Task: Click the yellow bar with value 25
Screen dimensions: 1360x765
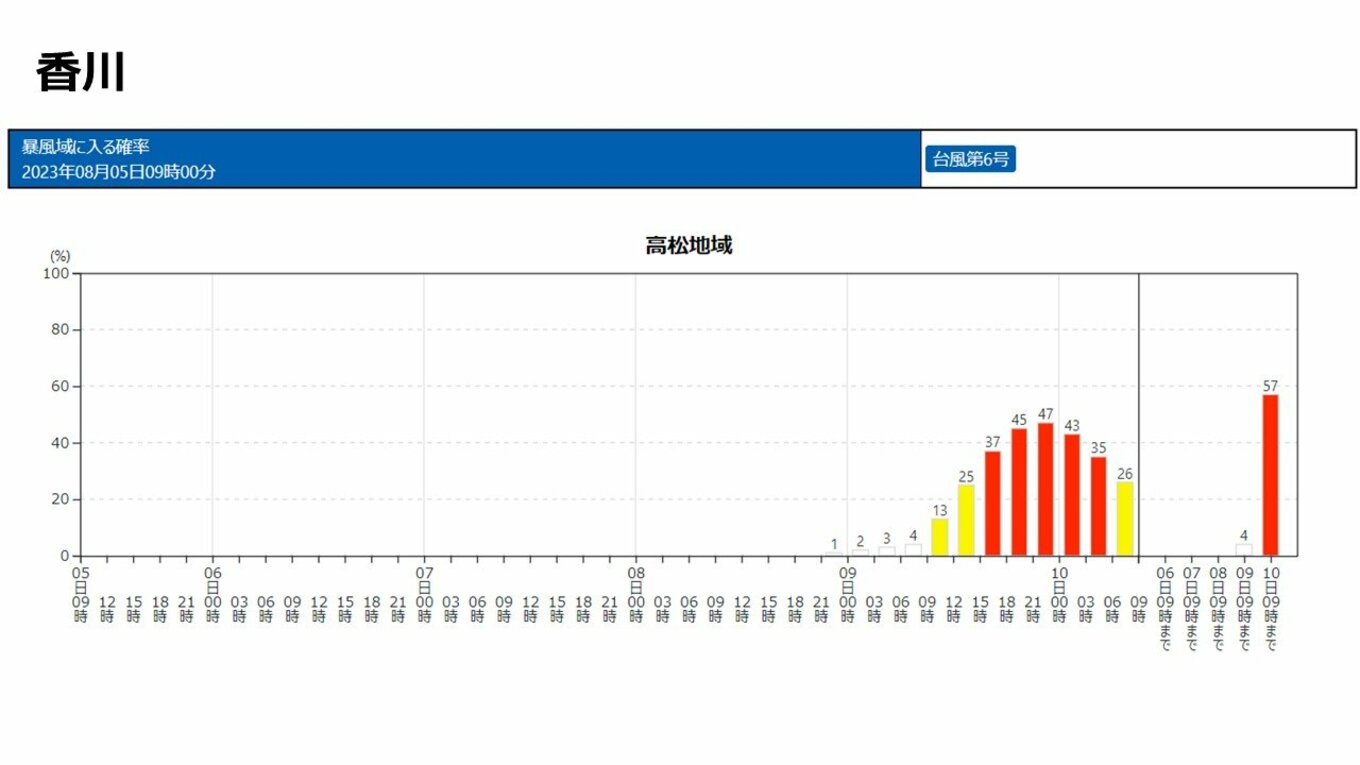Action: [966, 520]
